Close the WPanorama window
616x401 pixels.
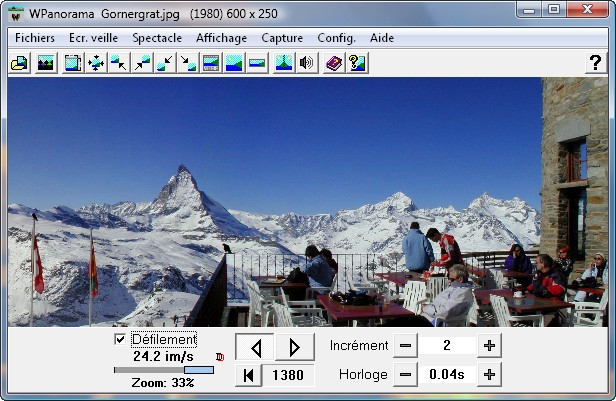(588, 9)
